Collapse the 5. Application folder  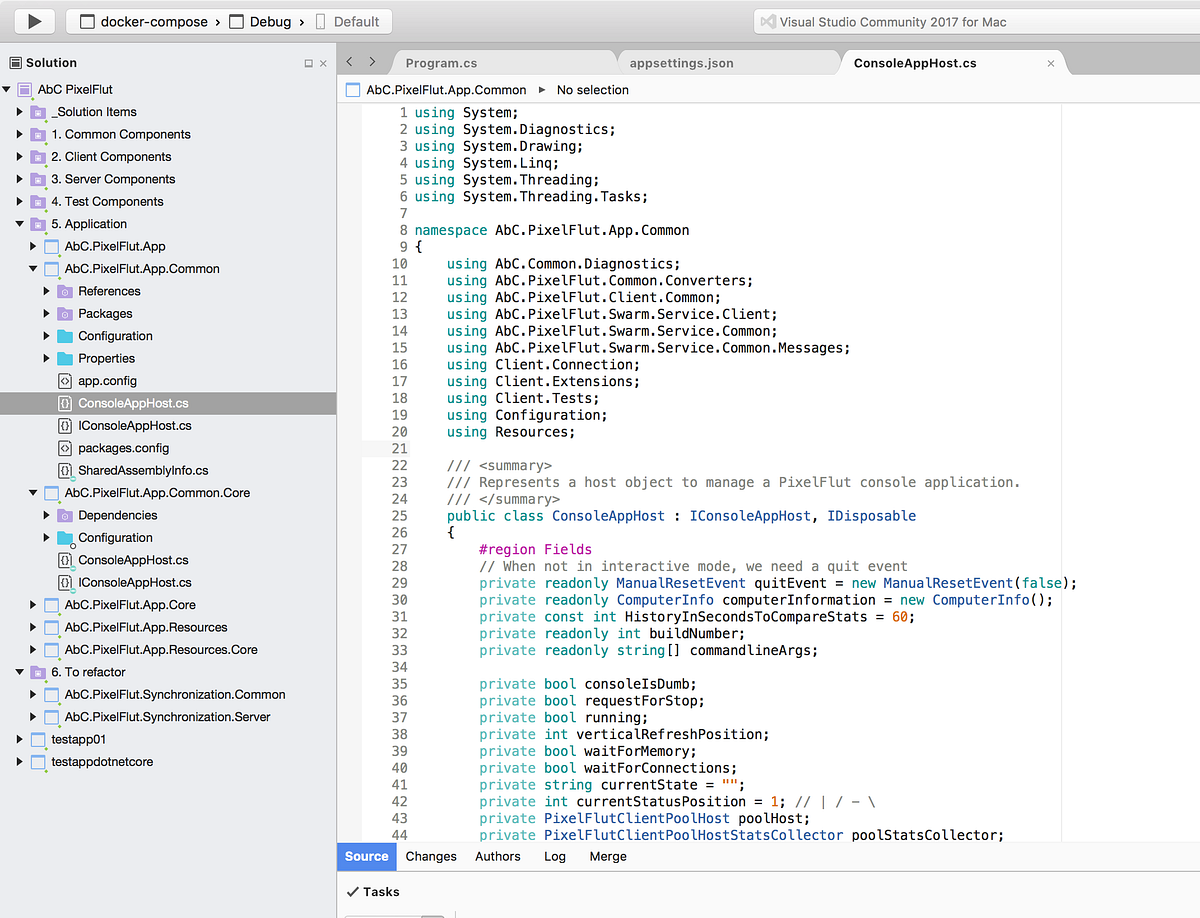click(x=19, y=224)
